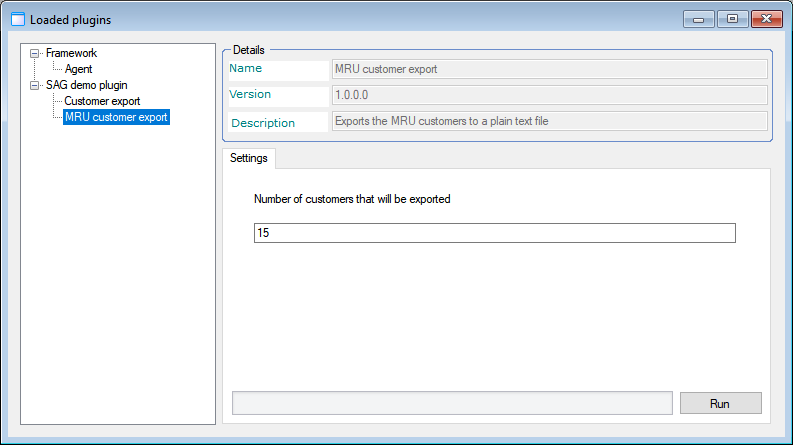This screenshot has height=445, width=793.
Task: Select the Framework tree item
Action: pos(71,53)
